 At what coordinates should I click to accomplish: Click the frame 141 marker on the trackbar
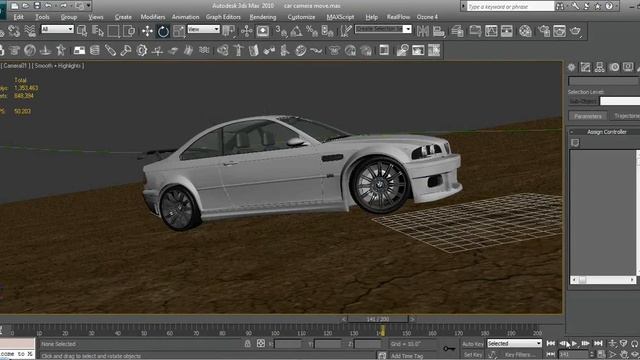[382, 331]
